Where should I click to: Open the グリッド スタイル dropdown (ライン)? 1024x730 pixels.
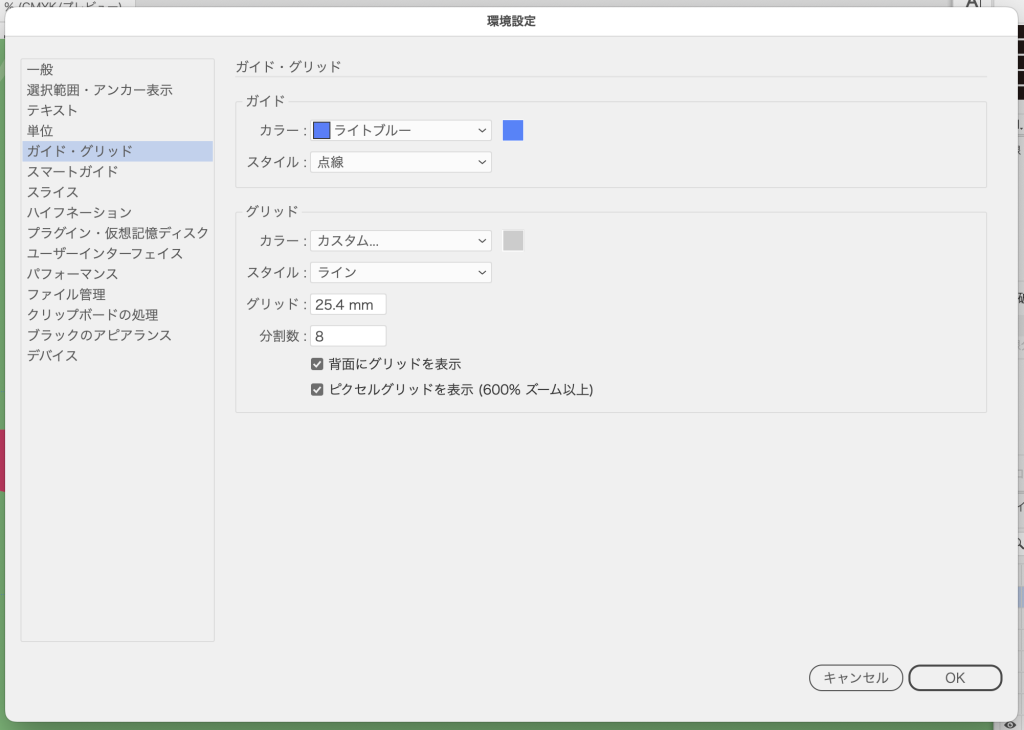click(401, 272)
